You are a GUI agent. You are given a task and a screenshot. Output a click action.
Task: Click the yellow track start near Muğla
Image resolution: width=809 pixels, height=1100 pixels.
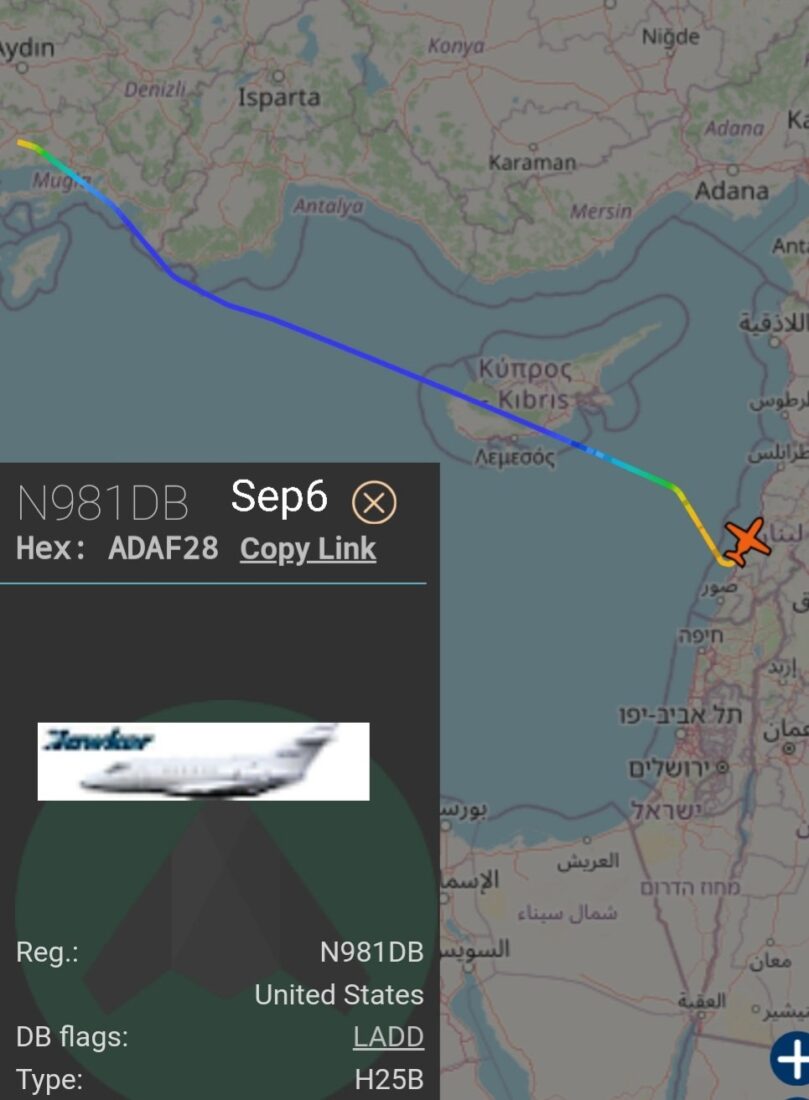point(28,145)
